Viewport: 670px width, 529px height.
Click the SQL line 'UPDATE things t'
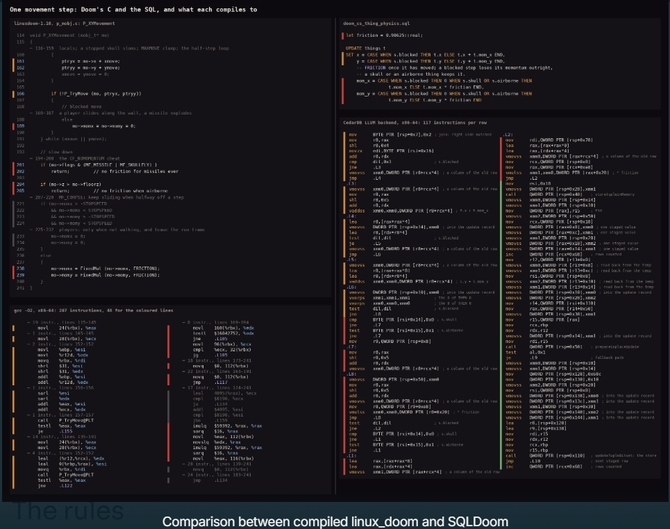[x=366, y=48]
